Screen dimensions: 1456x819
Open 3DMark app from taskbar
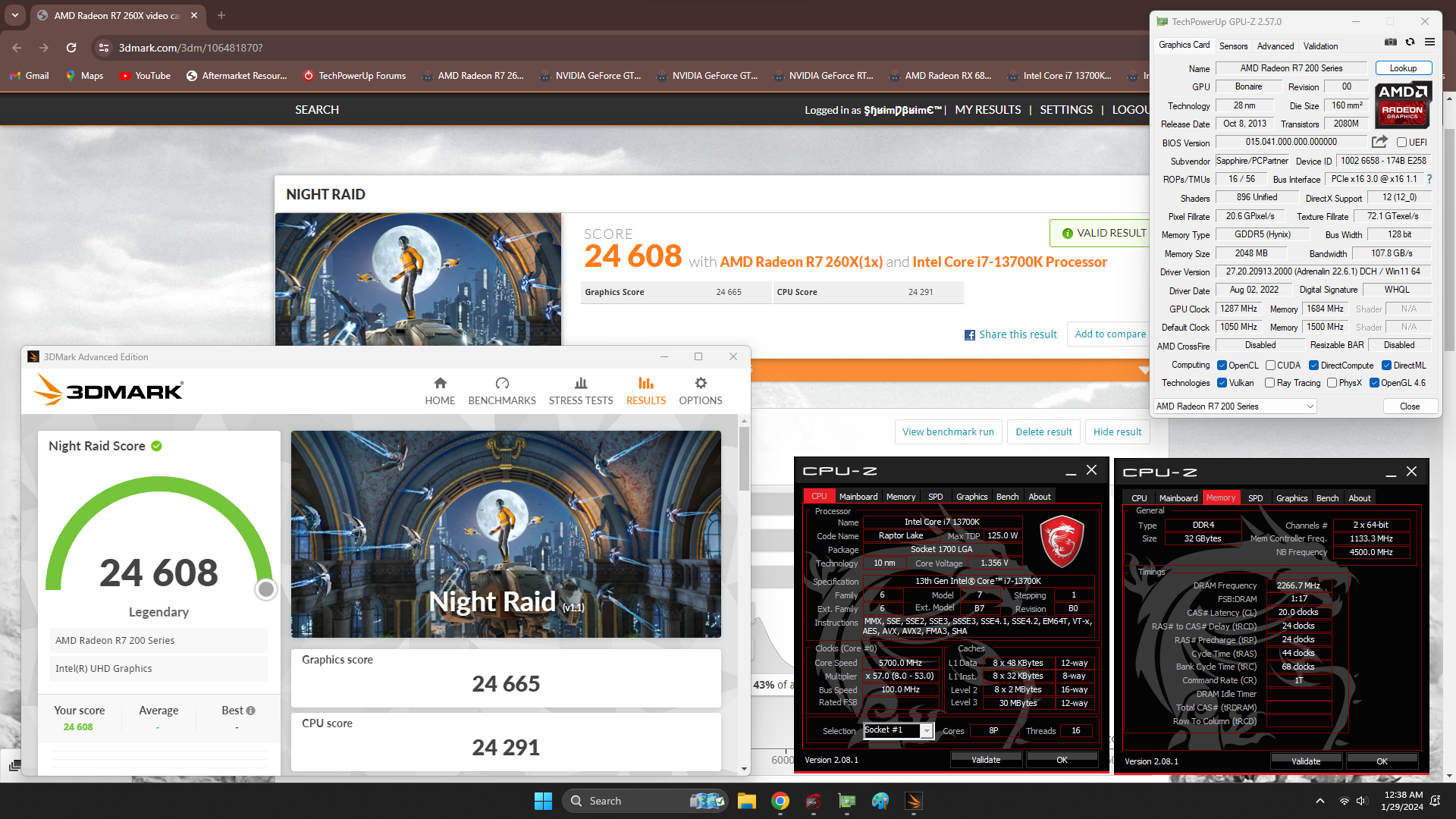click(x=914, y=801)
